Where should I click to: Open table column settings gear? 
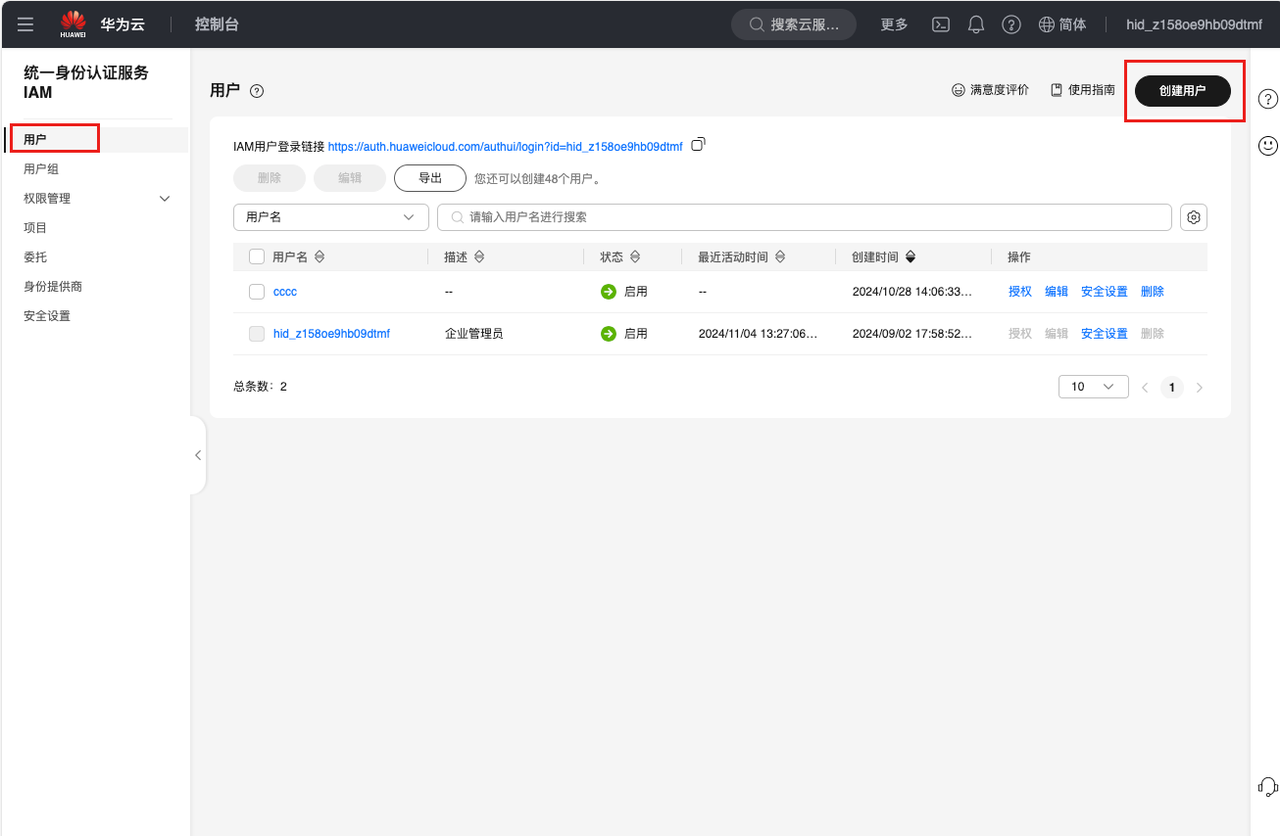[x=1193, y=217]
